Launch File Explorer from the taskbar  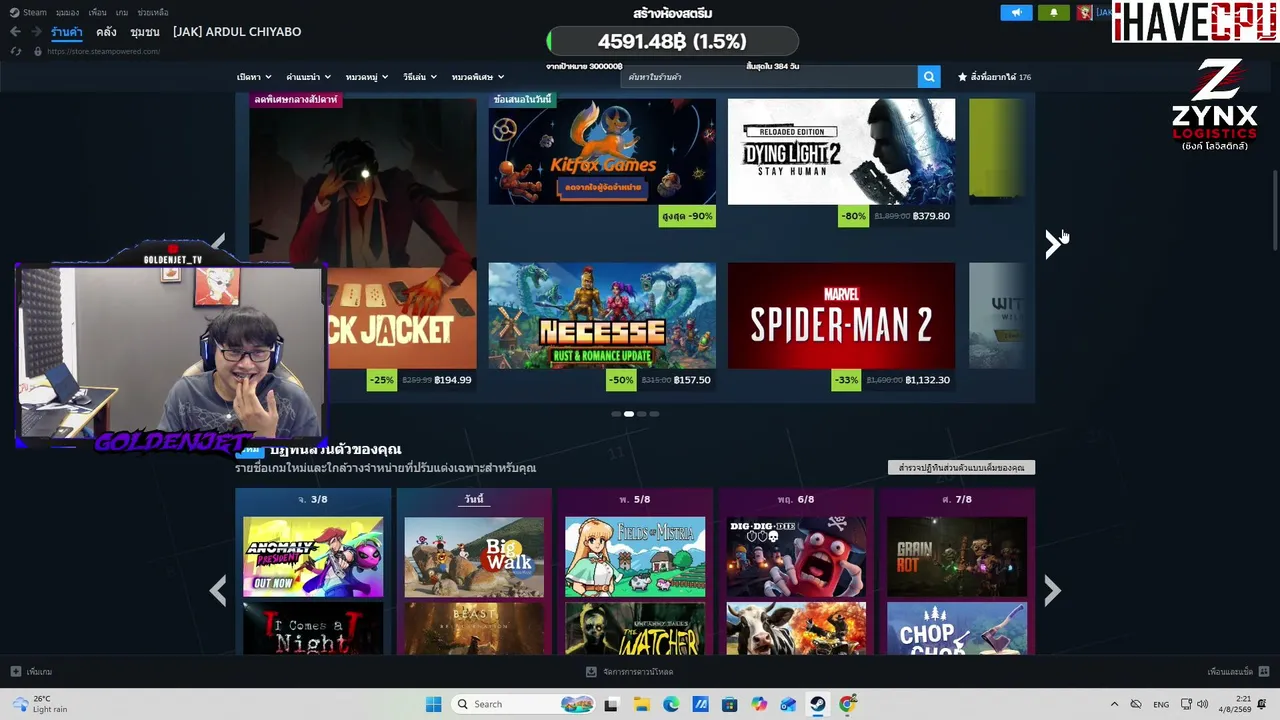pos(641,704)
